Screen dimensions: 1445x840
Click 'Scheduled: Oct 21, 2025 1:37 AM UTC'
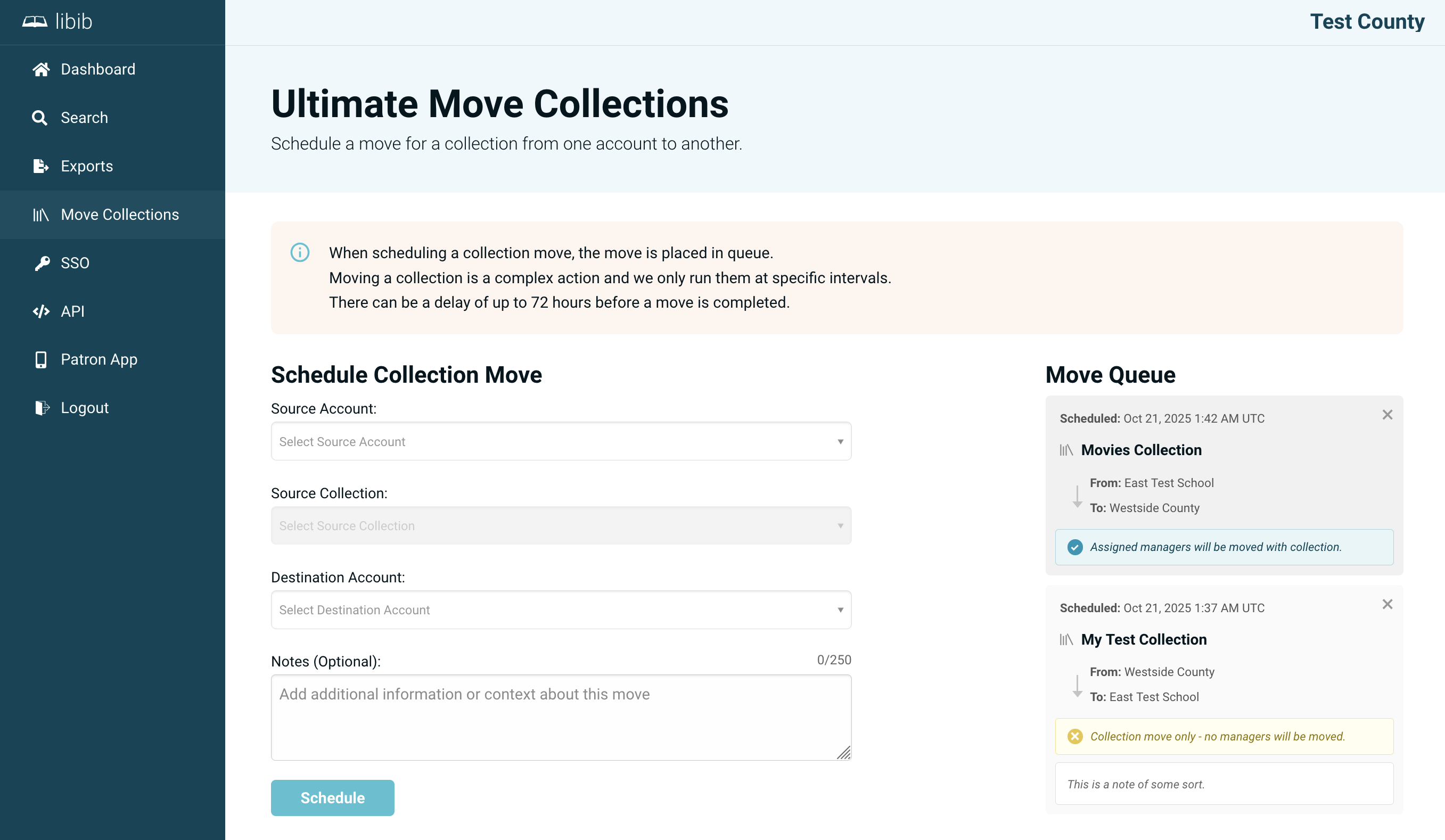(1162, 608)
